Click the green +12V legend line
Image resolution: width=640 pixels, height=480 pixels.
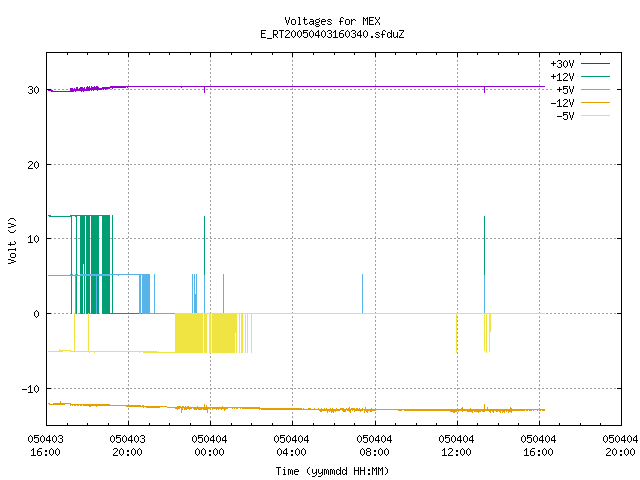click(x=595, y=76)
